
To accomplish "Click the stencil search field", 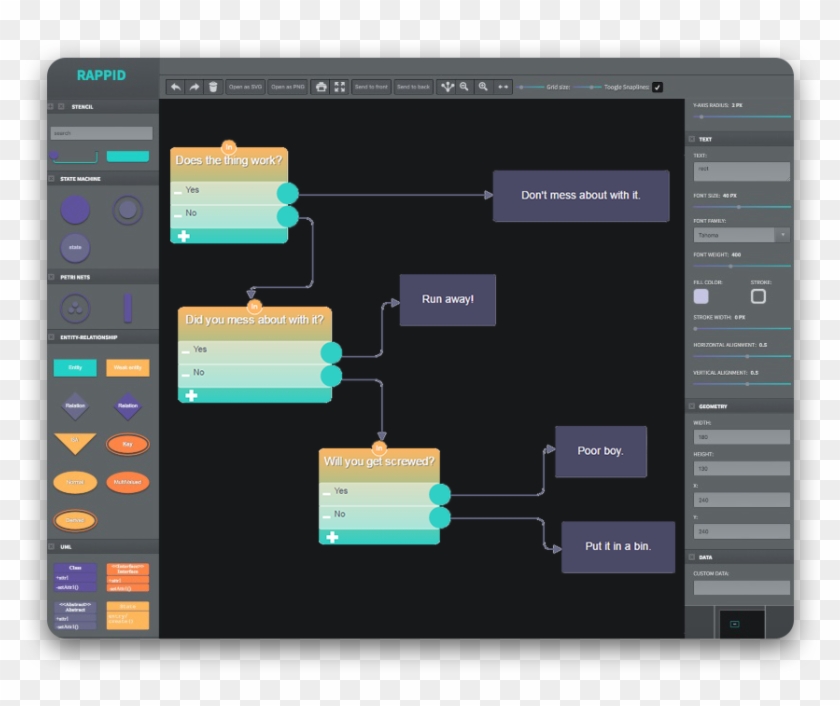I will click(100, 132).
